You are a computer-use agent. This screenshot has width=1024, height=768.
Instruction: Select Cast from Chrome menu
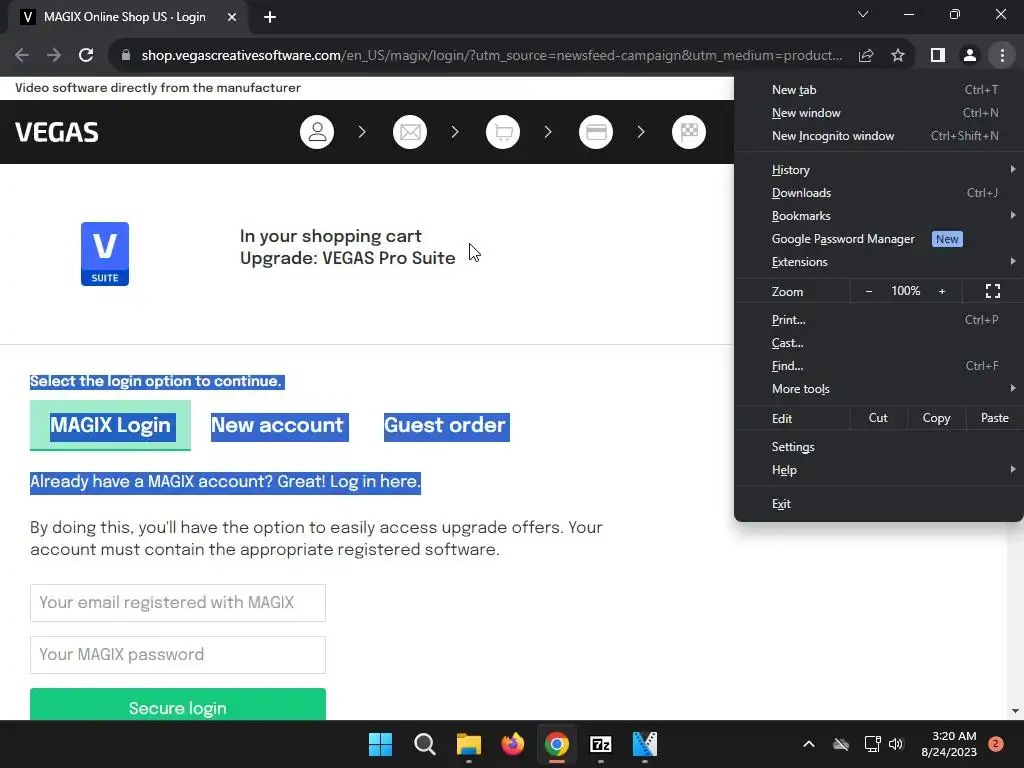(878, 343)
